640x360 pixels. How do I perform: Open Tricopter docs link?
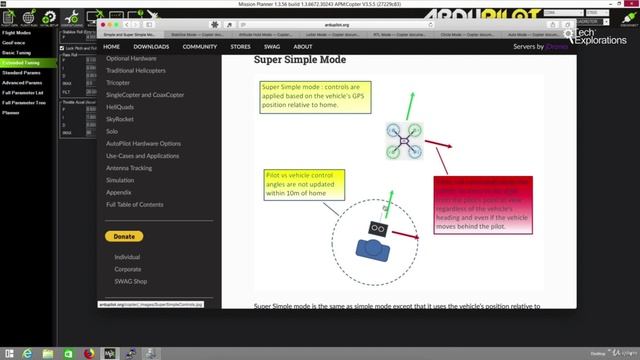click(x=118, y=83)
